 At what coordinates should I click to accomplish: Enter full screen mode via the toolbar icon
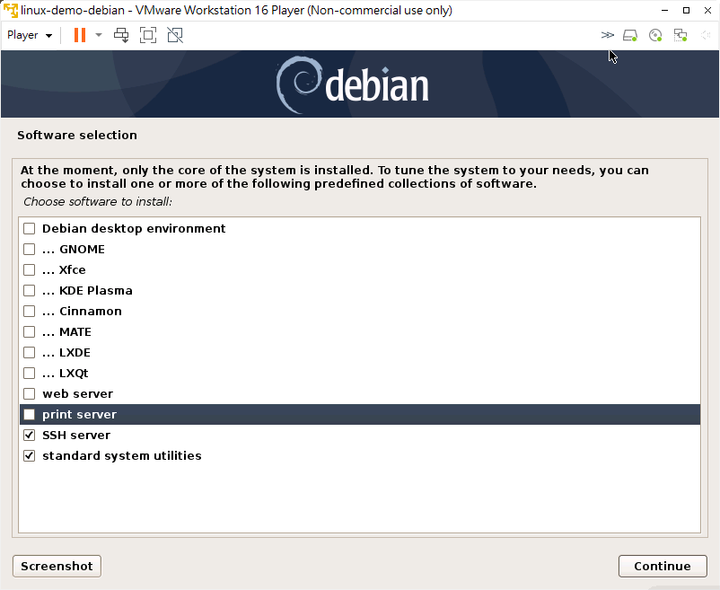(148, 35)
